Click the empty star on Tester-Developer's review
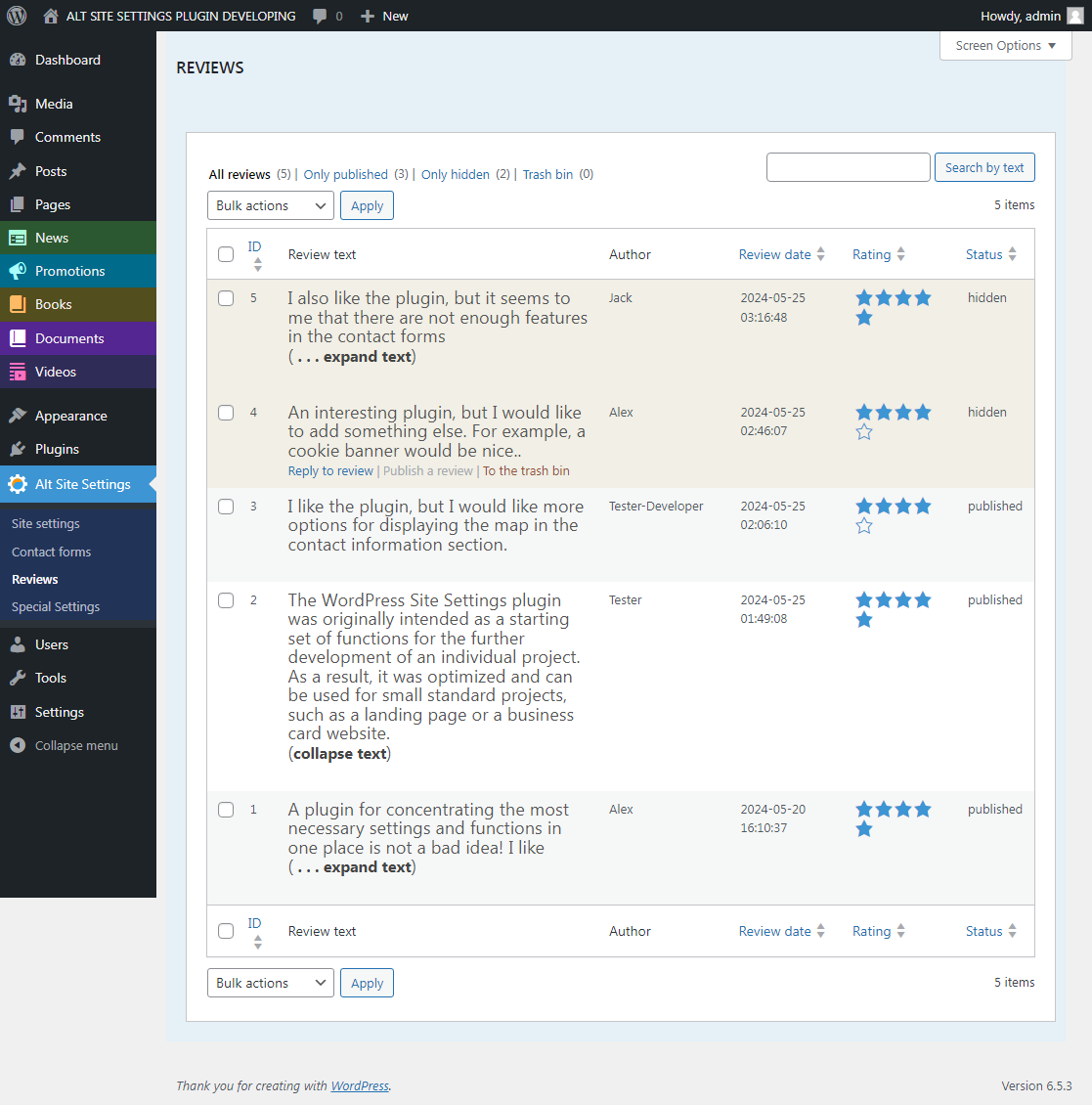Viewport: 1092px width, 1105px height. [864, 526]
